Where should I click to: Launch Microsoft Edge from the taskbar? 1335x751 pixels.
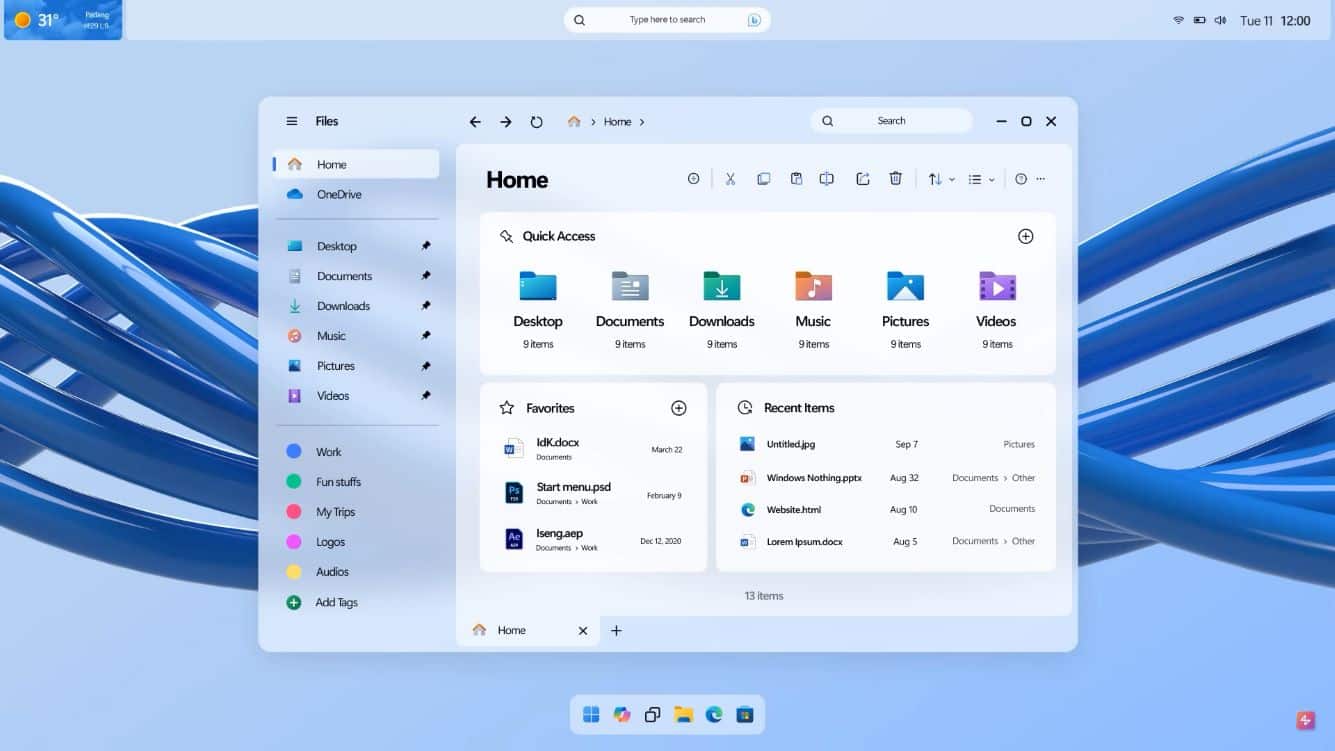click(713, 715)
